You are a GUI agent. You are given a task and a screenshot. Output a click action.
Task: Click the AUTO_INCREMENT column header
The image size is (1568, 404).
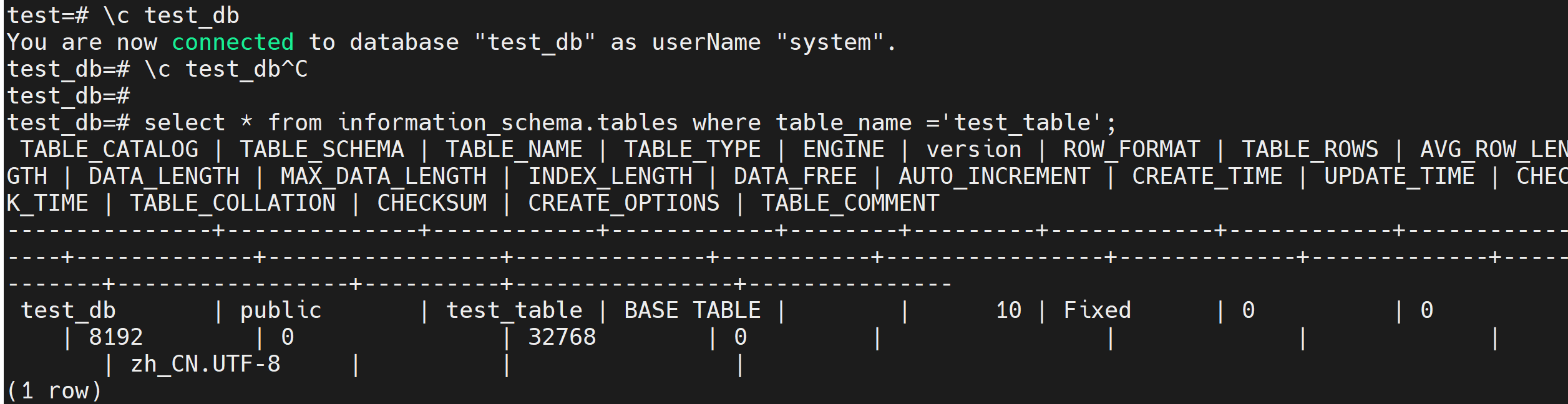coord(994,176)
